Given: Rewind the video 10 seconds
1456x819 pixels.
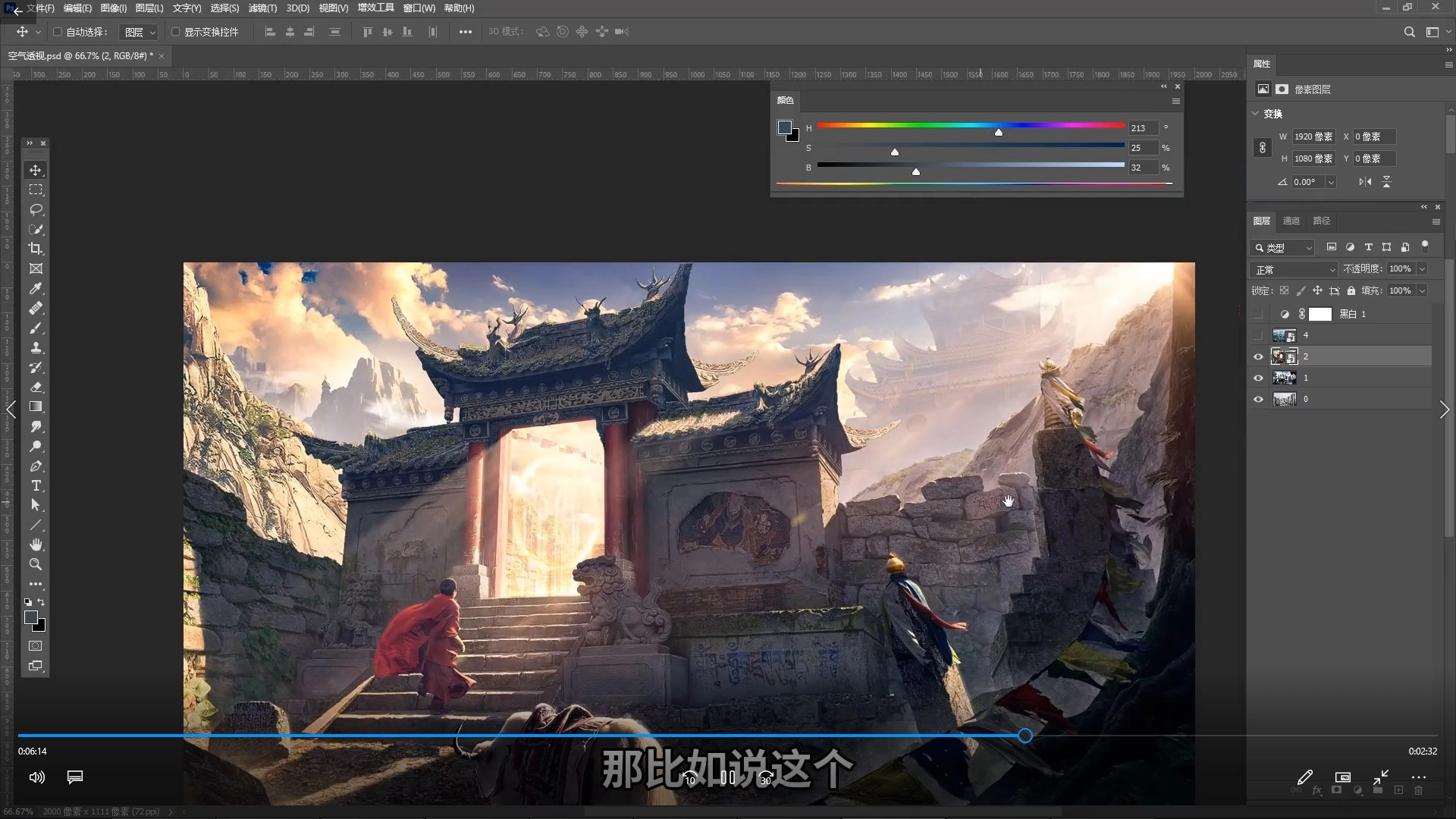Looking at the screenshot, I should point(689,777).
